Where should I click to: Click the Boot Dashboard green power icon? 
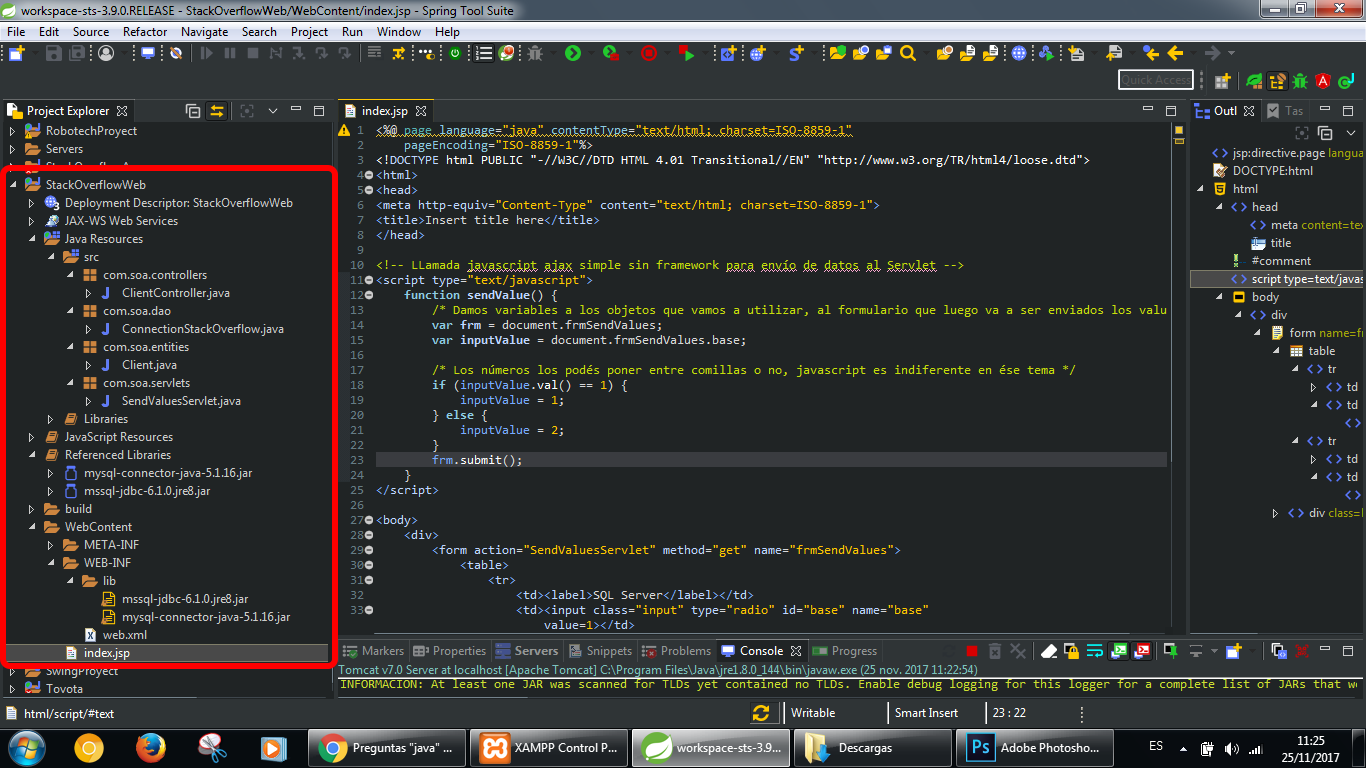click(x=454, y=53)
